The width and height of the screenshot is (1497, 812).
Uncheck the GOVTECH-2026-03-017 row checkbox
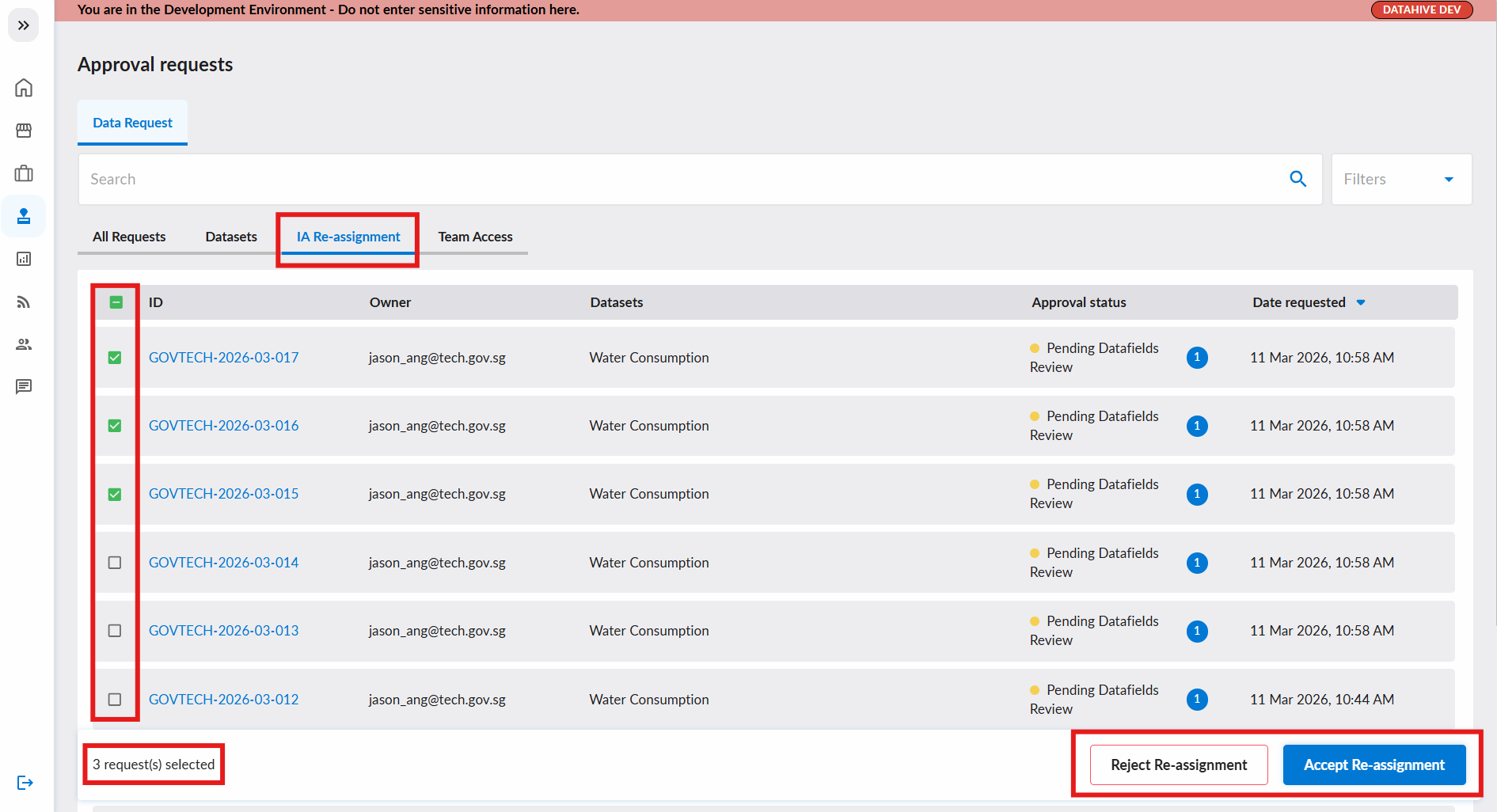[115, 358]
